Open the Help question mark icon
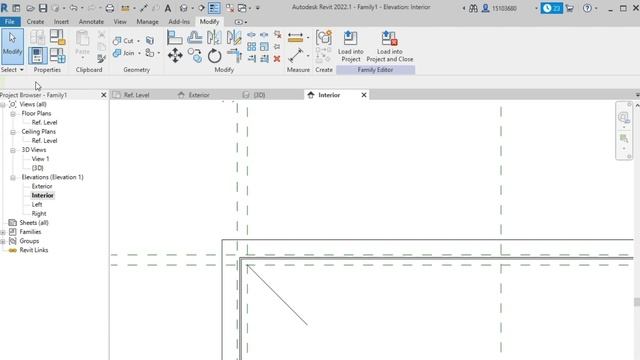This screenshot has height=360, width=640. (587, 8)
